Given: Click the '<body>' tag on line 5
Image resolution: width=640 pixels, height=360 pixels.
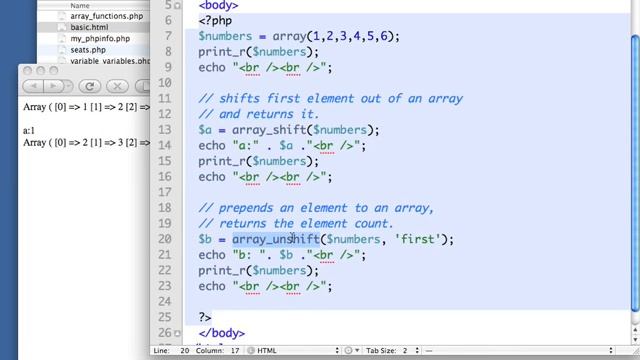Looking at the screenshot, I should coord(218,6).
